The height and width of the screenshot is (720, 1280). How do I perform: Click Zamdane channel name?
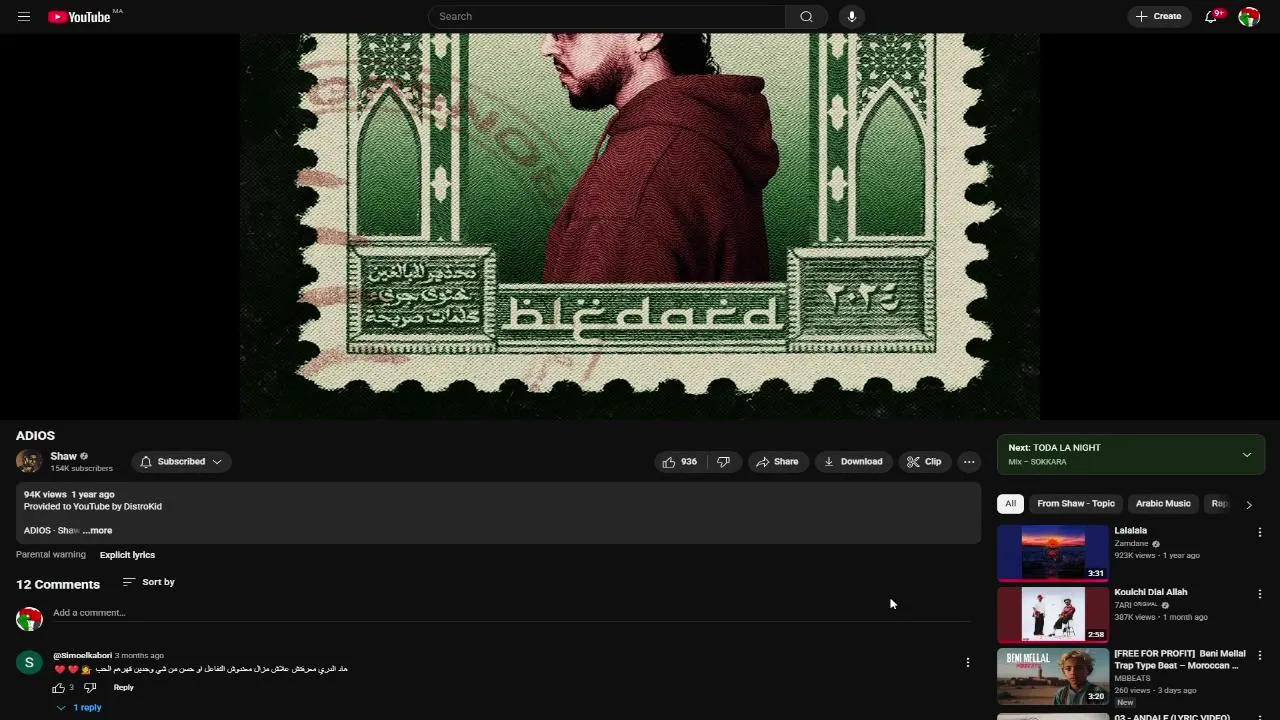(1131, 544)
